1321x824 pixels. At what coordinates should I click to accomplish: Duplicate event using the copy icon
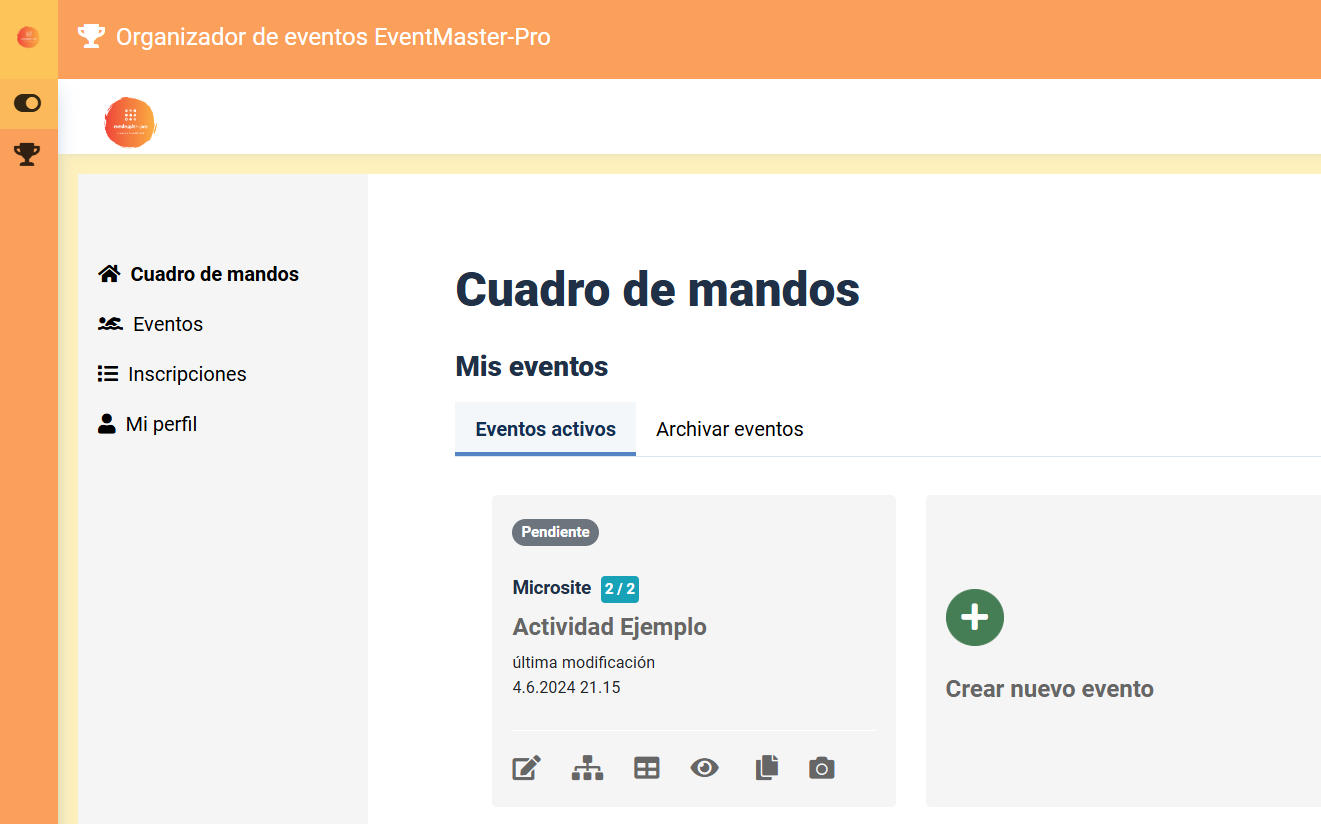(x=766, y=768)
